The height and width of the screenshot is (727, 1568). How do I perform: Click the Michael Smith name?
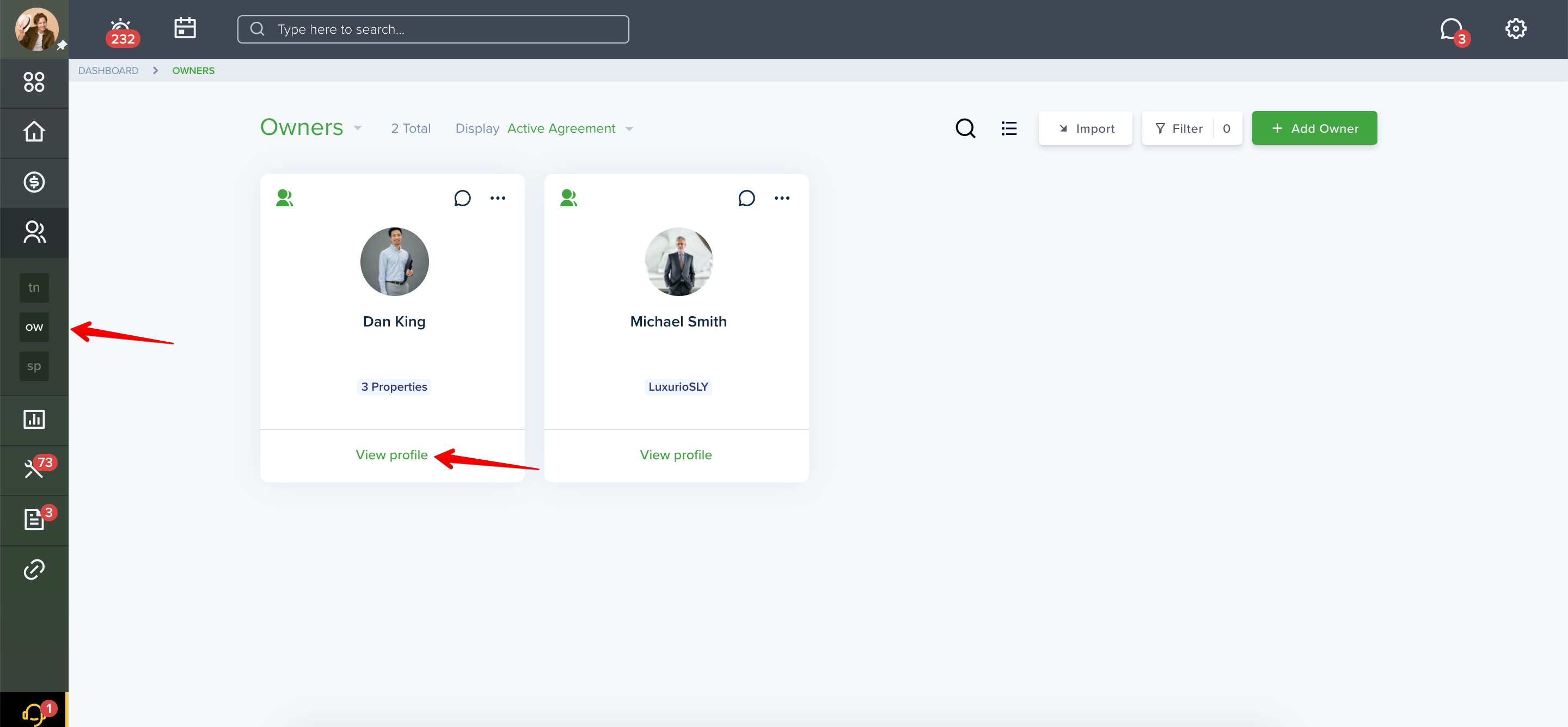coord(678,321)
